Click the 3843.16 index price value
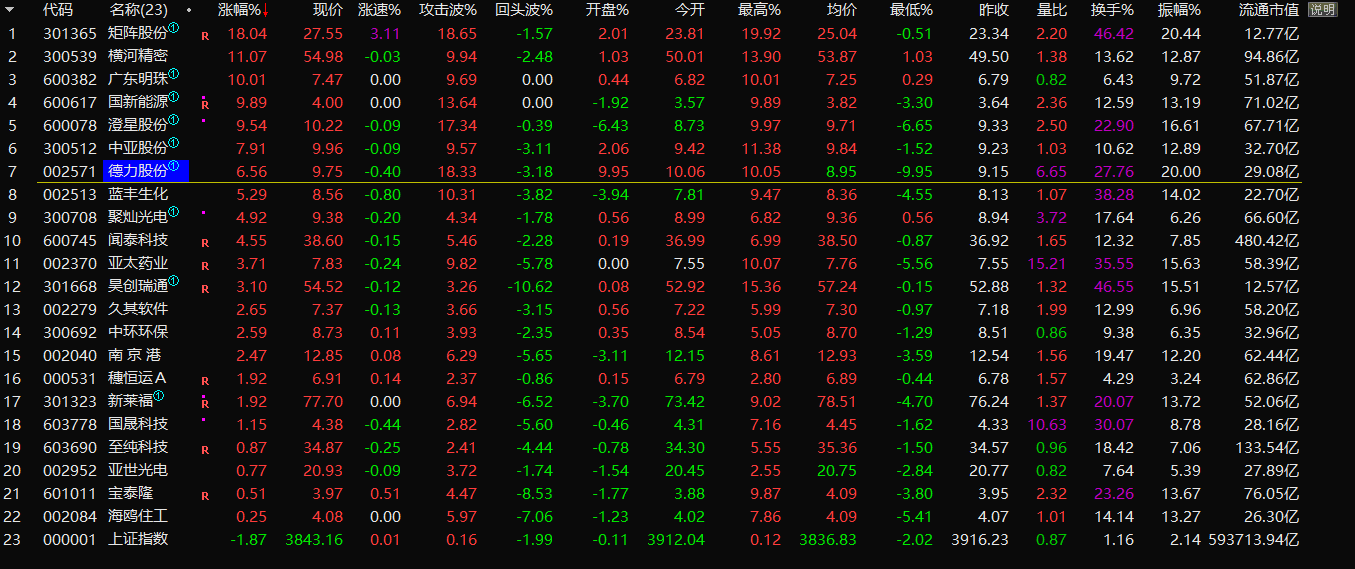Screen dimensions: 1355x569 (314, 539)
